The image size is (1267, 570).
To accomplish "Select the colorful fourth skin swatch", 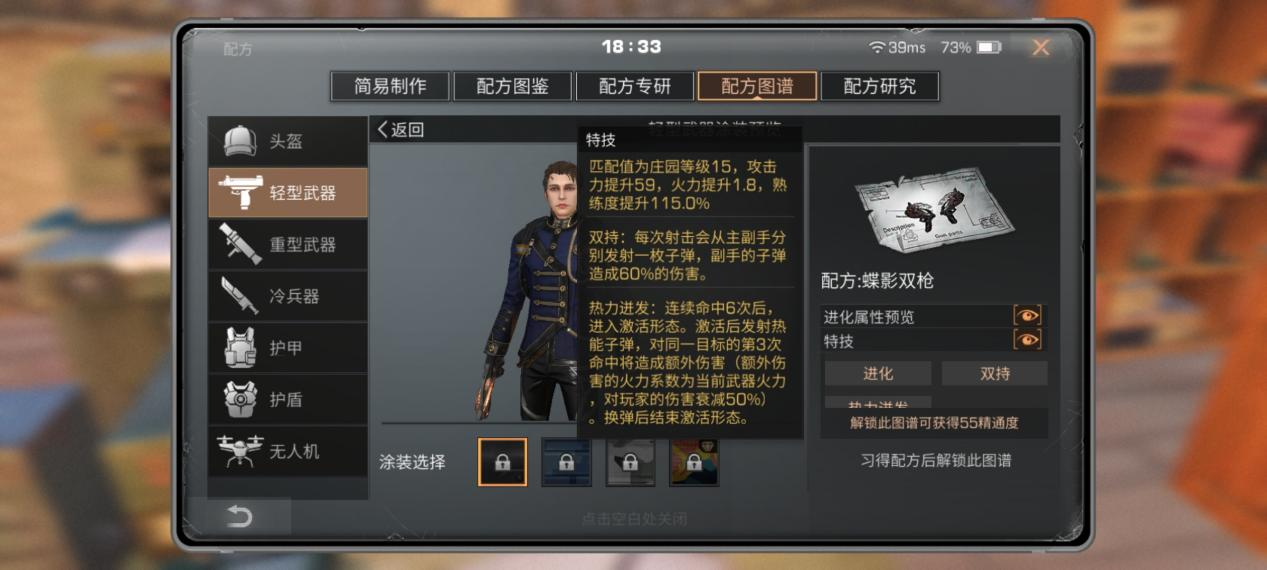I will coord(694,462).
